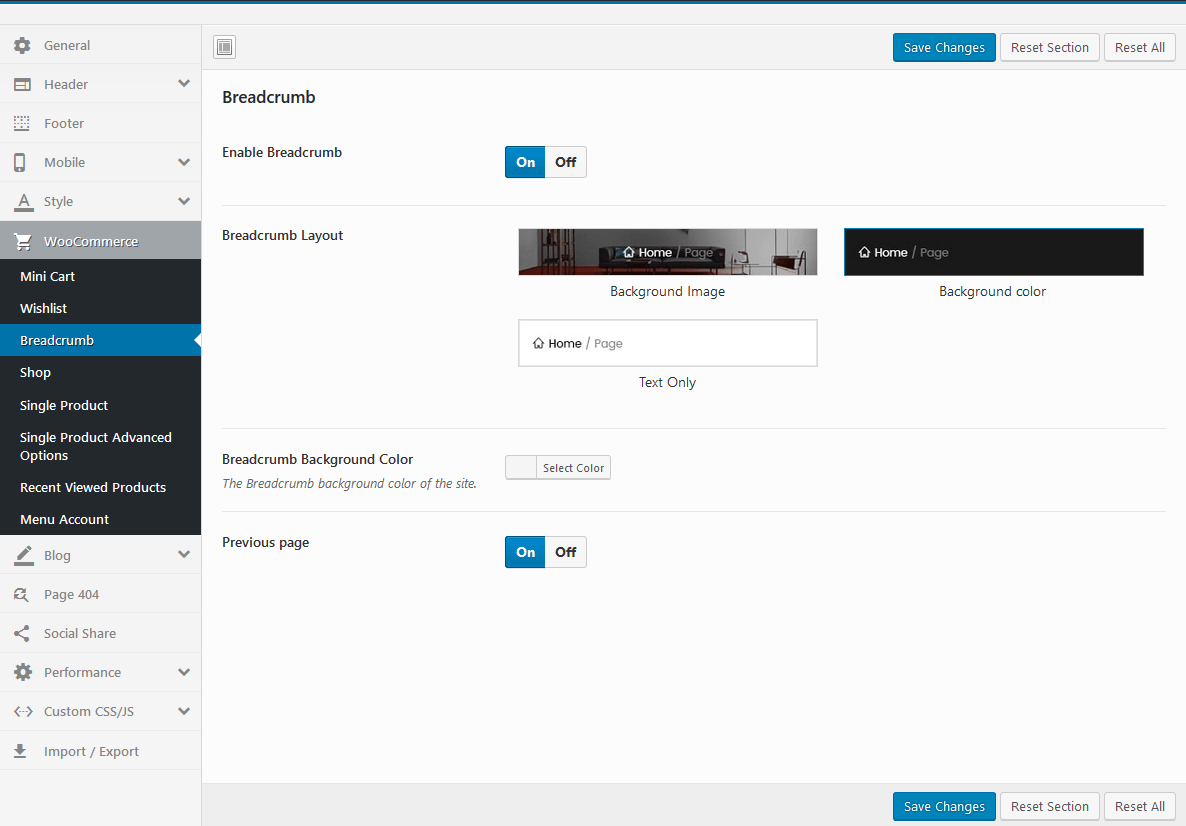Click the Custom CSS/JS code icon

(x=23, y=712)
